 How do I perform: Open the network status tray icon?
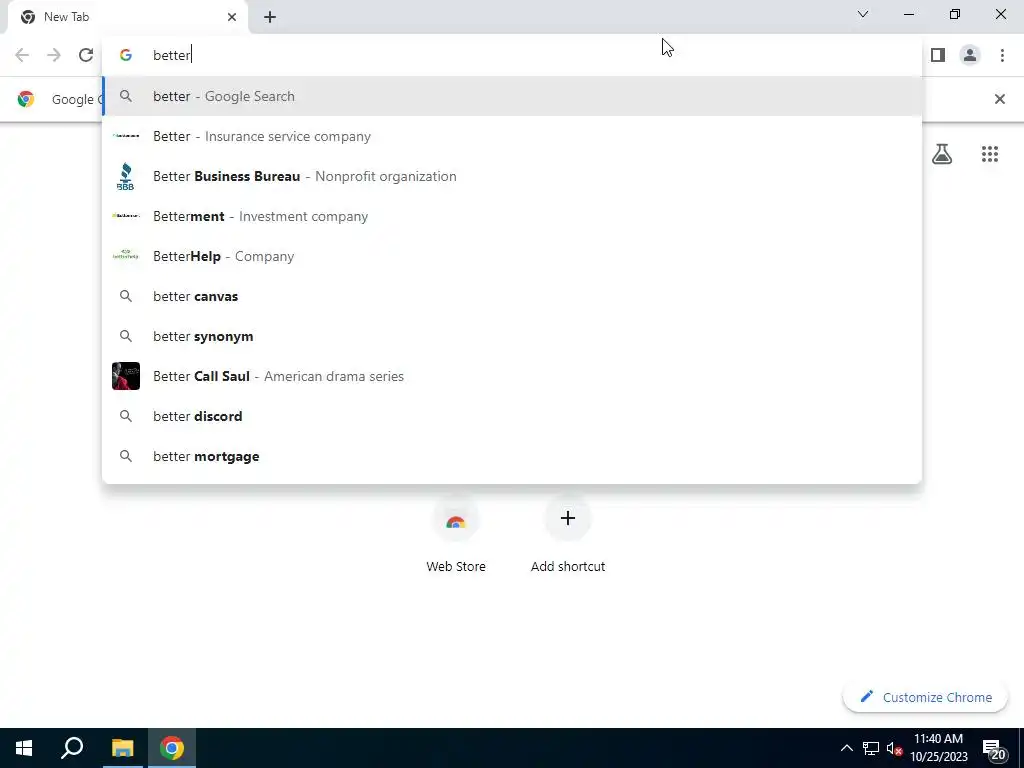pos(871,748)
